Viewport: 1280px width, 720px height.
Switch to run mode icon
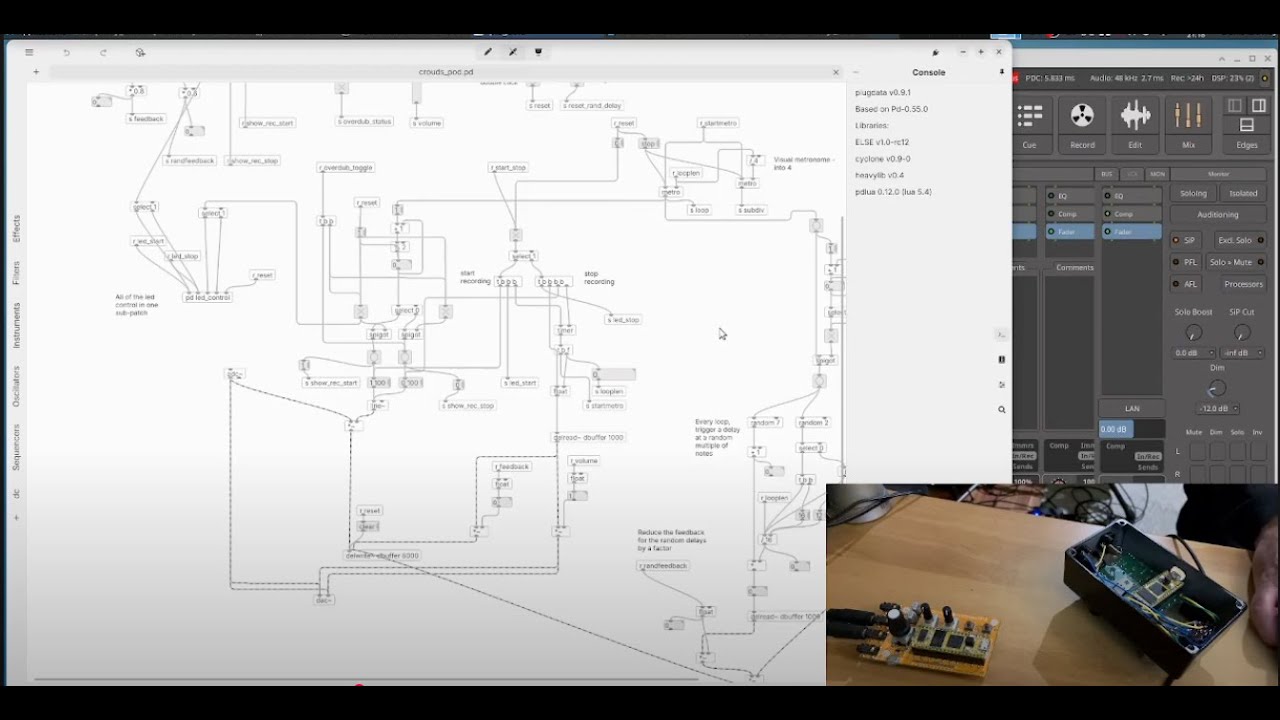click(x=513, y=52)
